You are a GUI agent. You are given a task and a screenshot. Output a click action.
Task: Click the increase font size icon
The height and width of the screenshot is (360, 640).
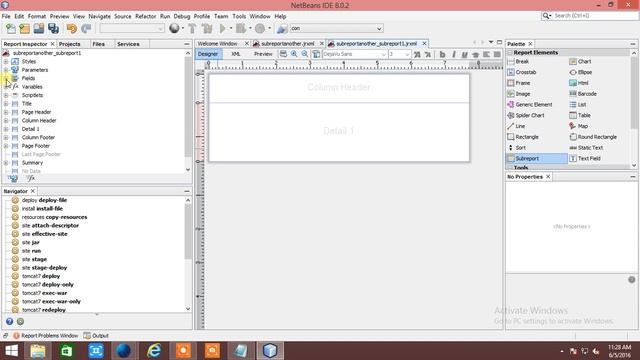tap(417, 54)
